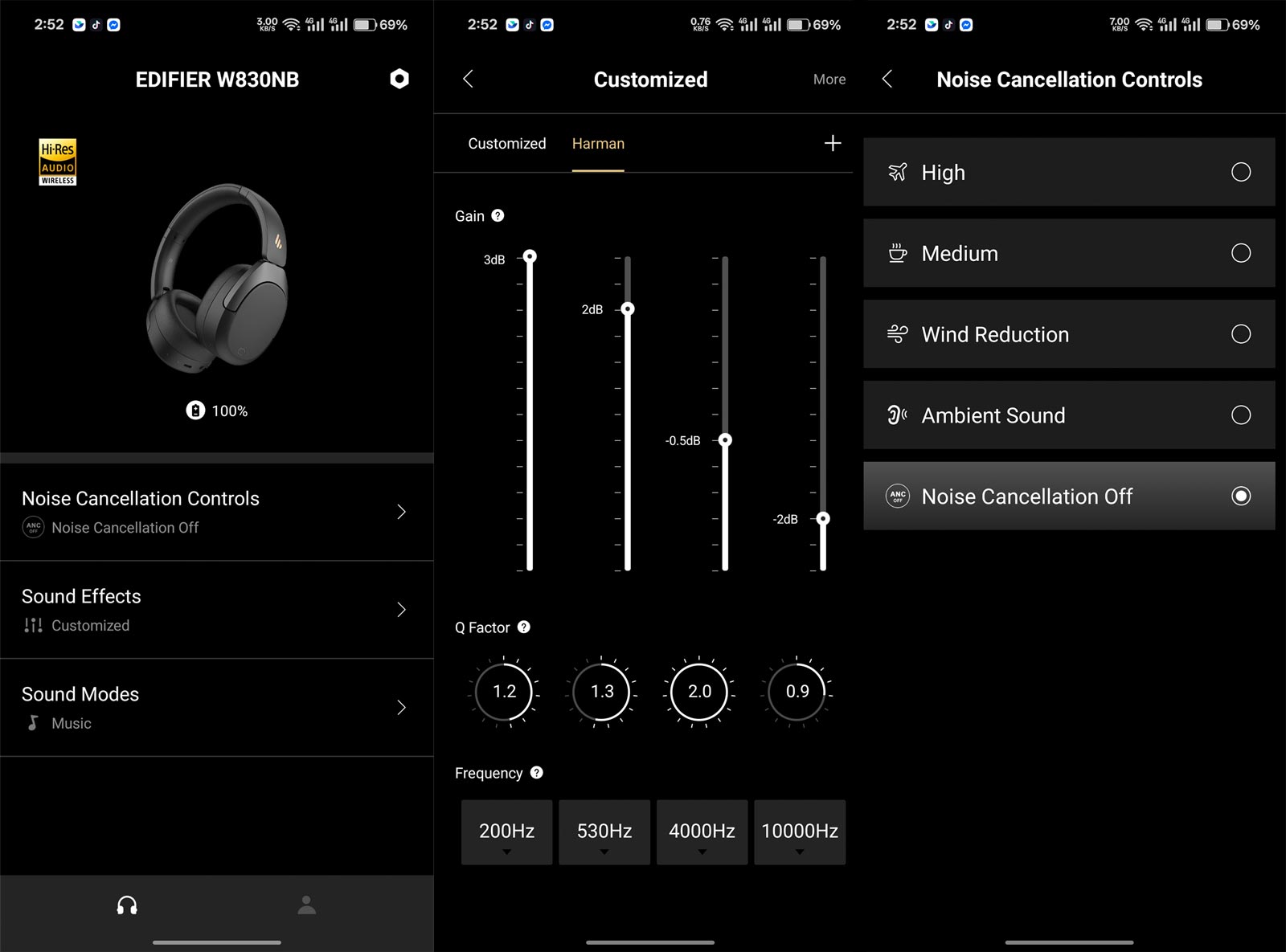Open the Frequency help question mark
This screenshot has height=952, width=1286.
537,772
